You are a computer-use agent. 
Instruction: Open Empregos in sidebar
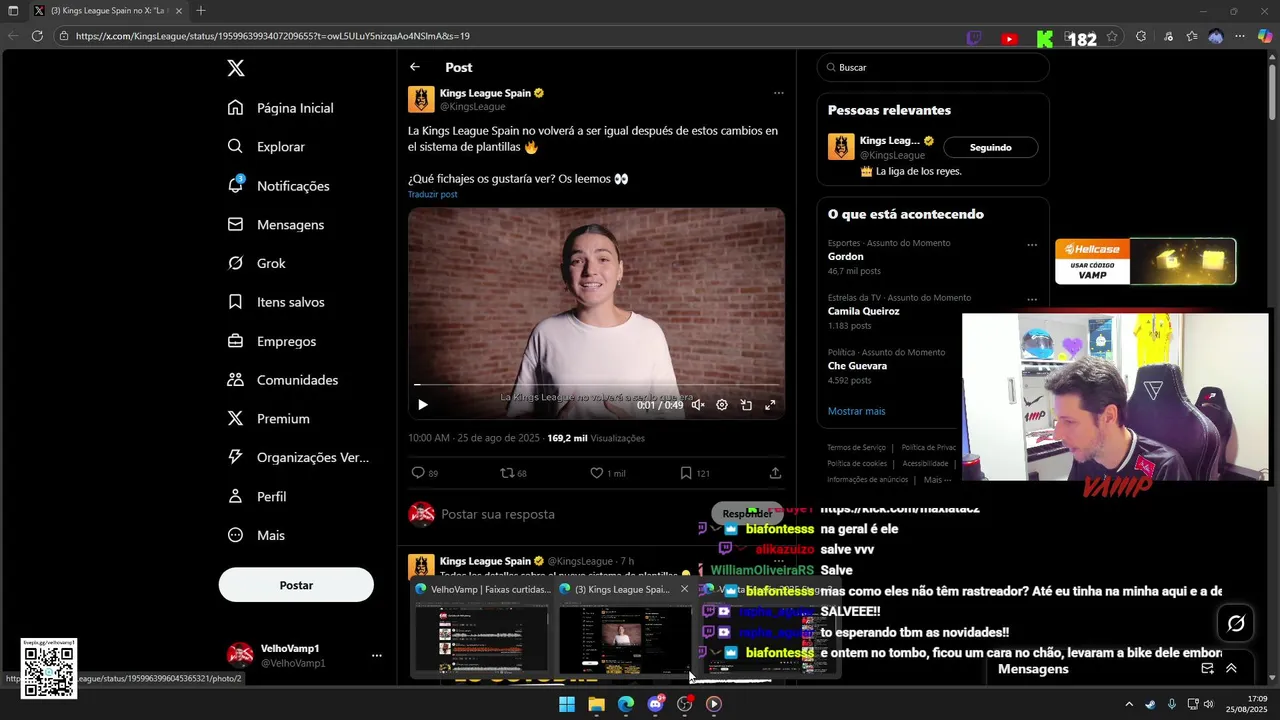272,341
